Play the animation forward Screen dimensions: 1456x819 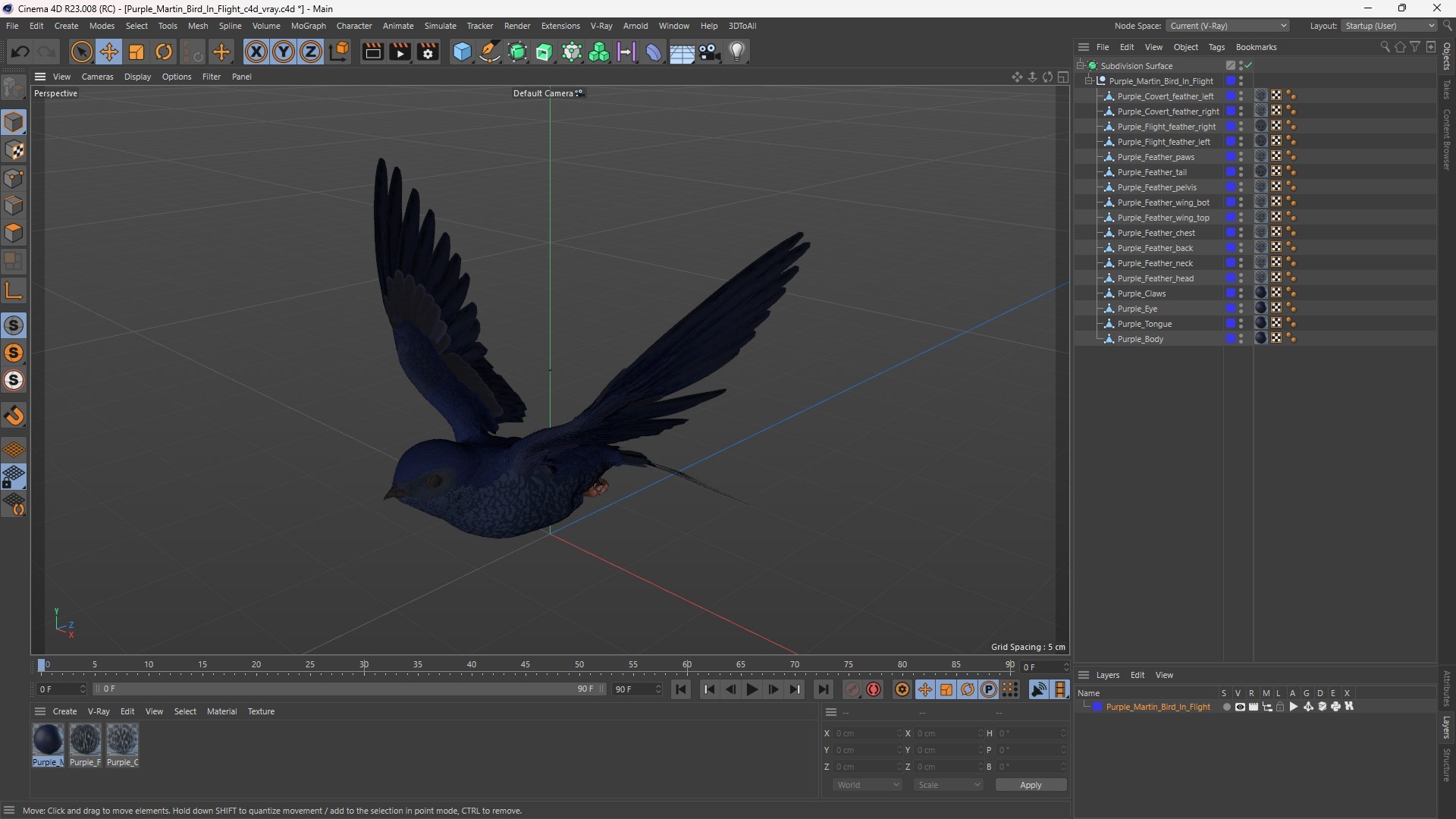pyautogui.click(x=752, y=689)
